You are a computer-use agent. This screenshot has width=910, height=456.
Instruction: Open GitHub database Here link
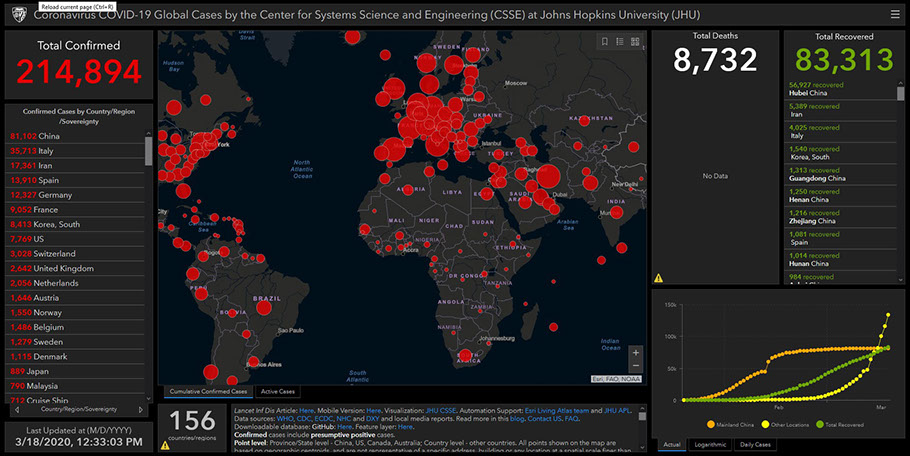point(345,427)
